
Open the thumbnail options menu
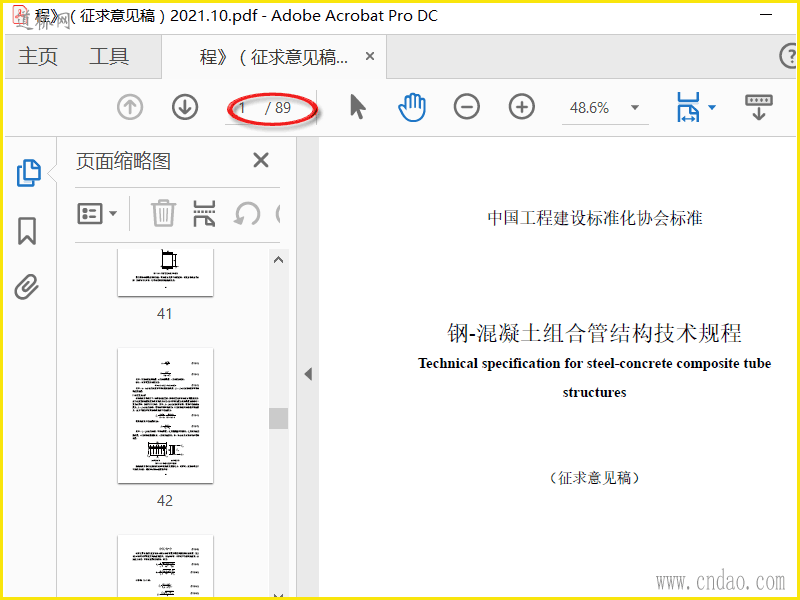tap(97, 213)
